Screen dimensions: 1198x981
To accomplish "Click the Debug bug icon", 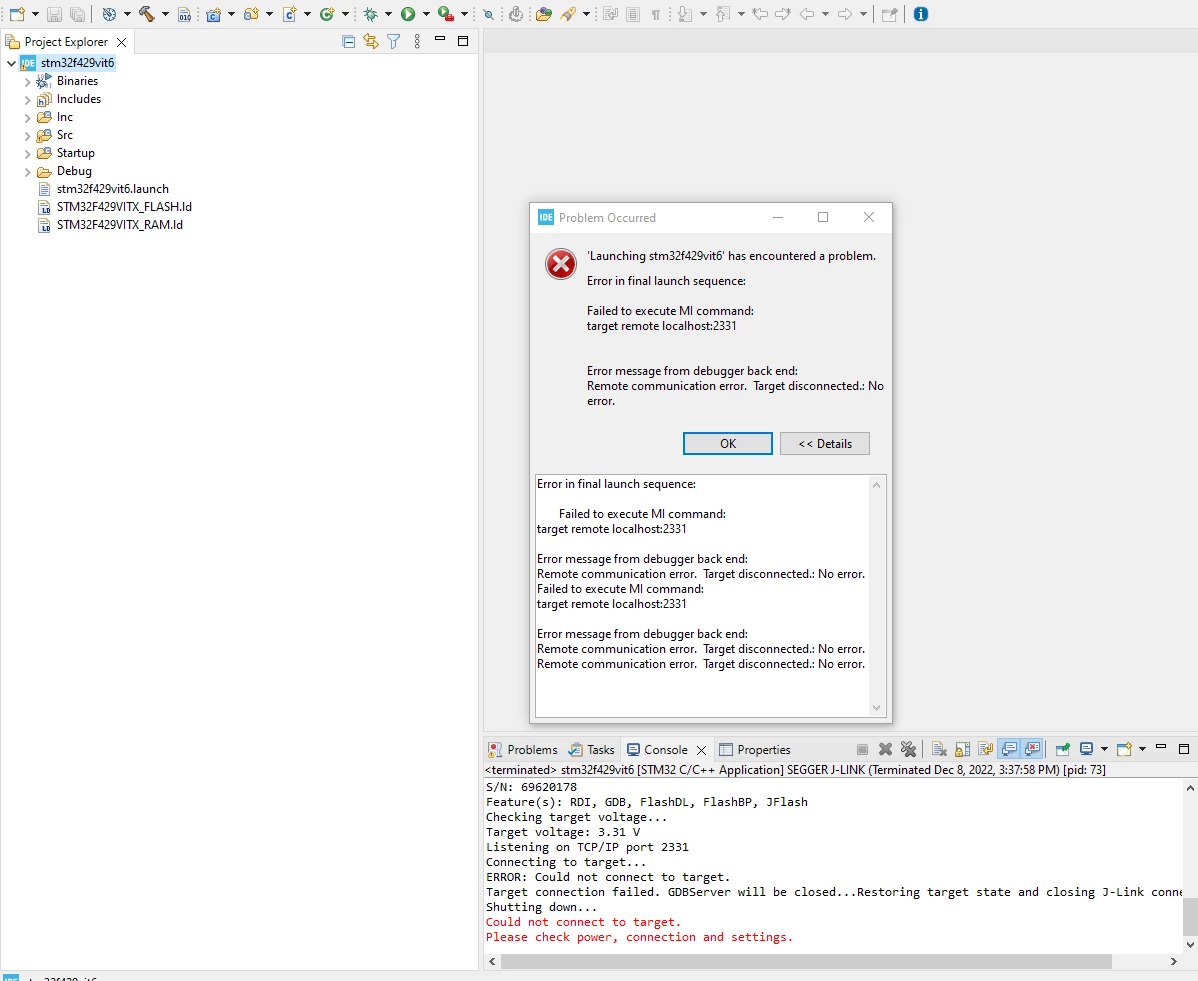I will 371,14.
